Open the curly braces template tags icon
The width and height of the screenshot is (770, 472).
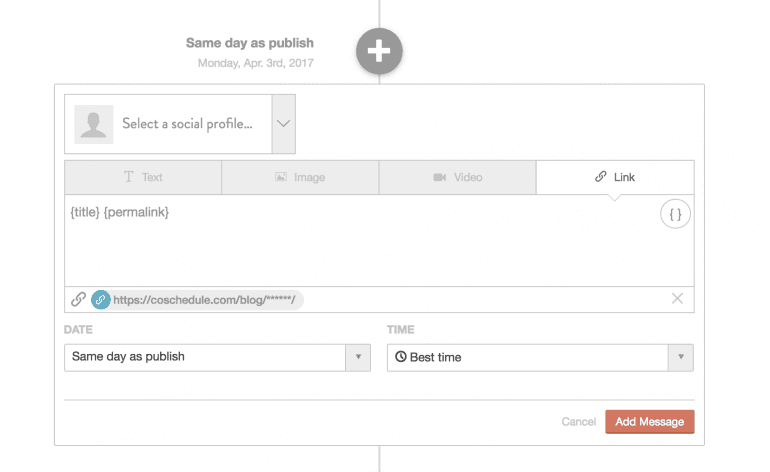675,214
